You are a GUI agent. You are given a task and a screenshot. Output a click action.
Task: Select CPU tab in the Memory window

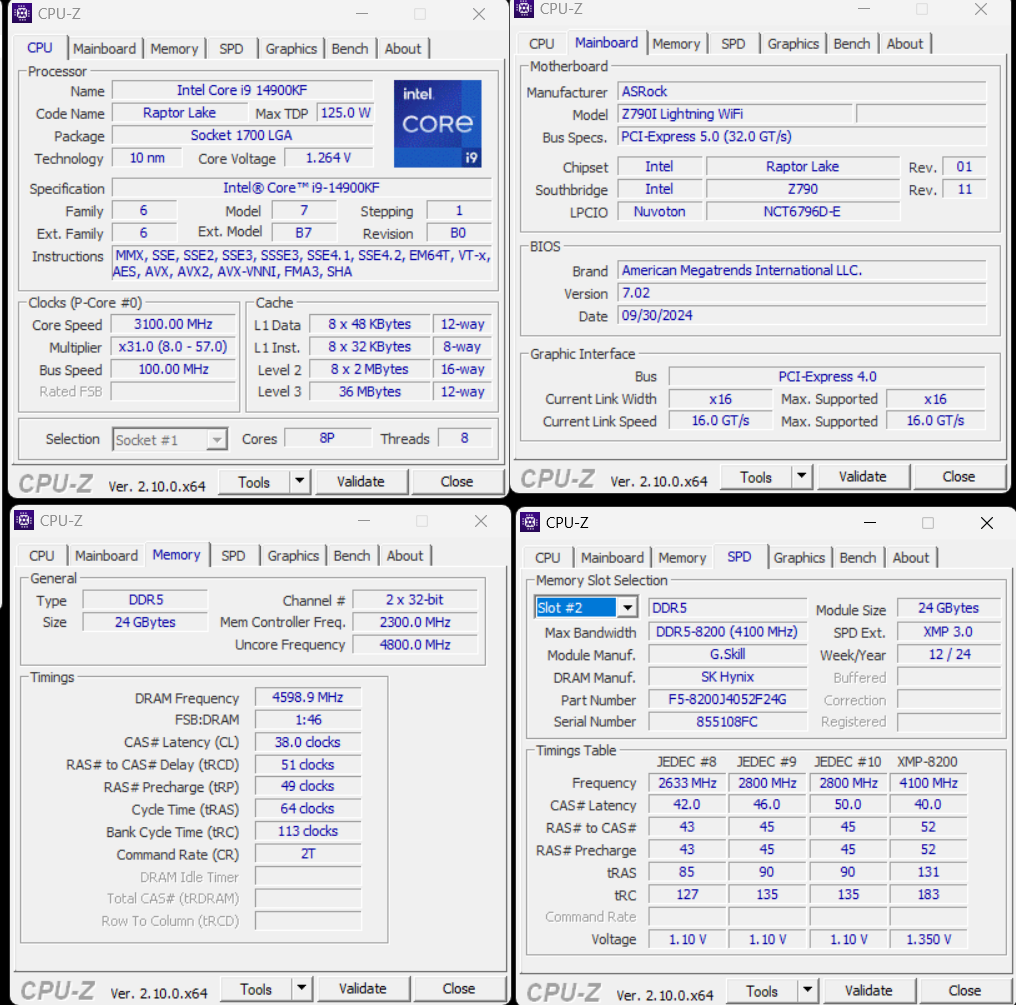(41, 556)
